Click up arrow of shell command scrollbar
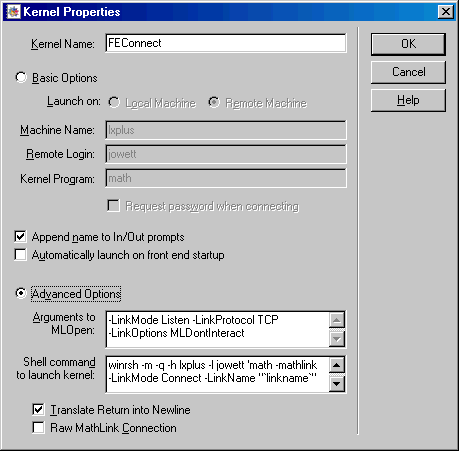 pos(337,365)
